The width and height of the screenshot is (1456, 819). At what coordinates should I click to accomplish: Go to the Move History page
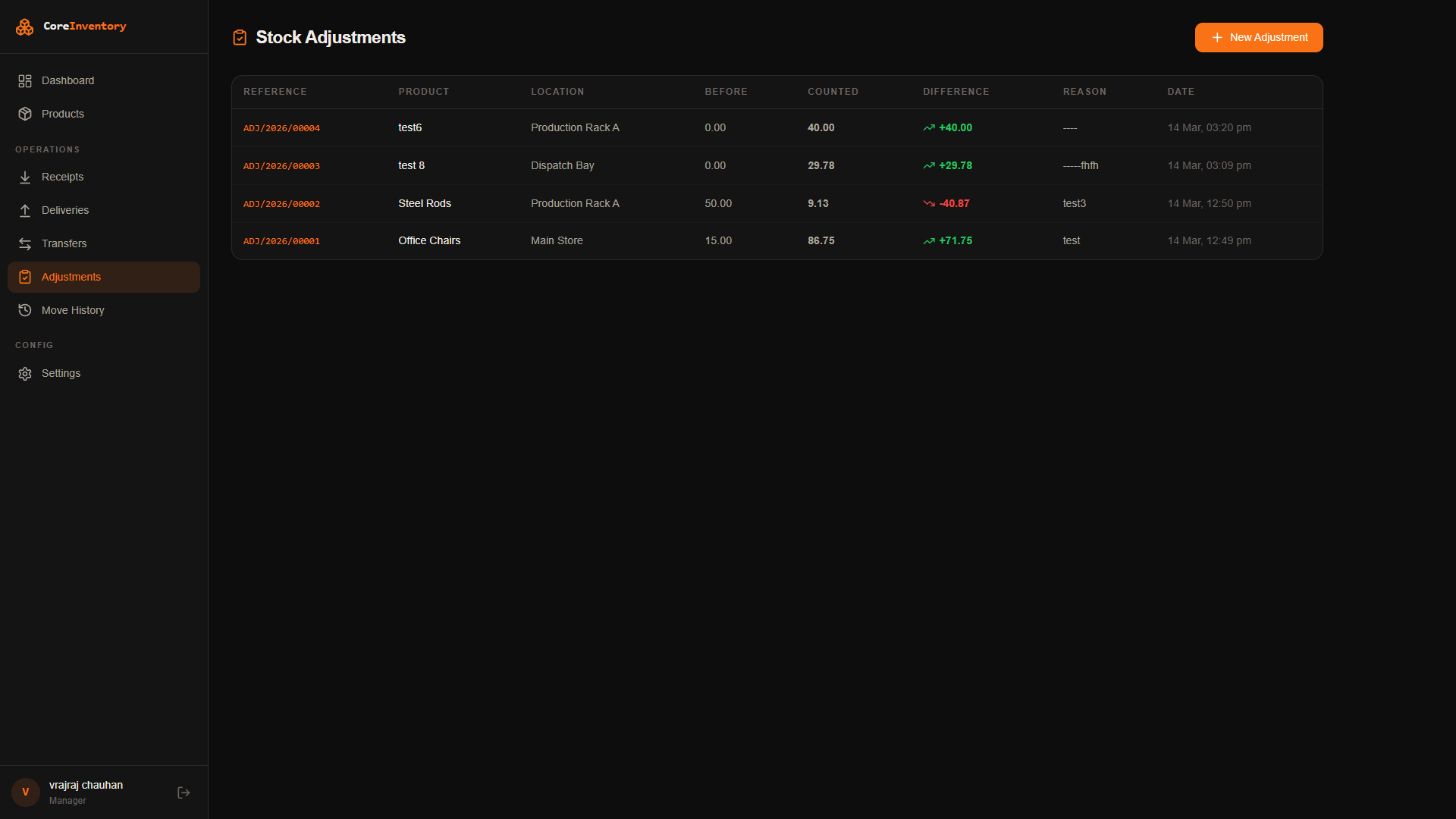pos(73,310)
